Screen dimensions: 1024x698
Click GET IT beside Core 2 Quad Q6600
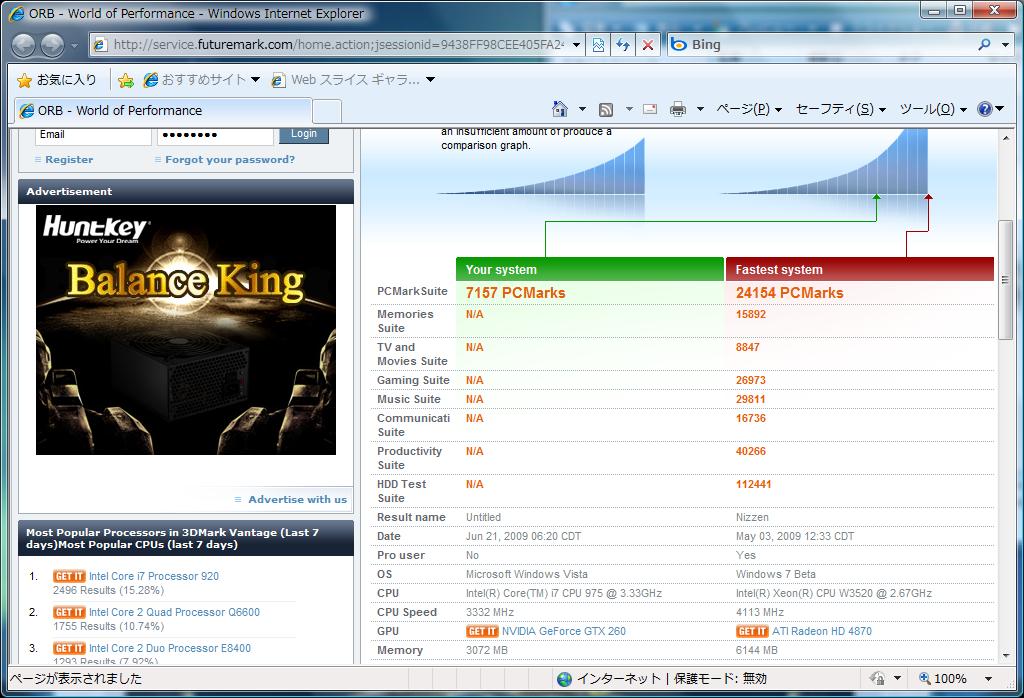click(69, 612)
